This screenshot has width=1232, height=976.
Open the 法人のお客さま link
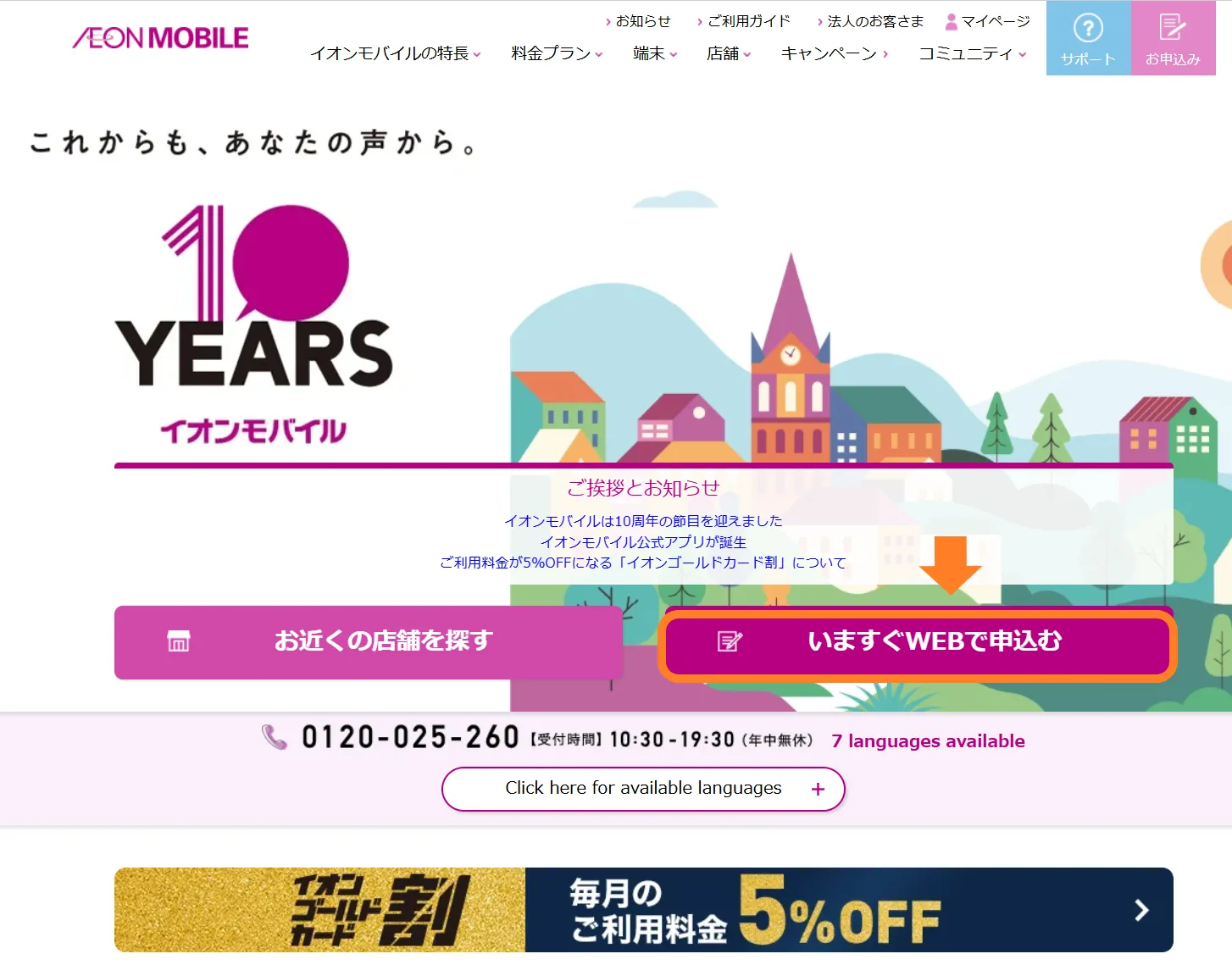(x=870, y=21)
